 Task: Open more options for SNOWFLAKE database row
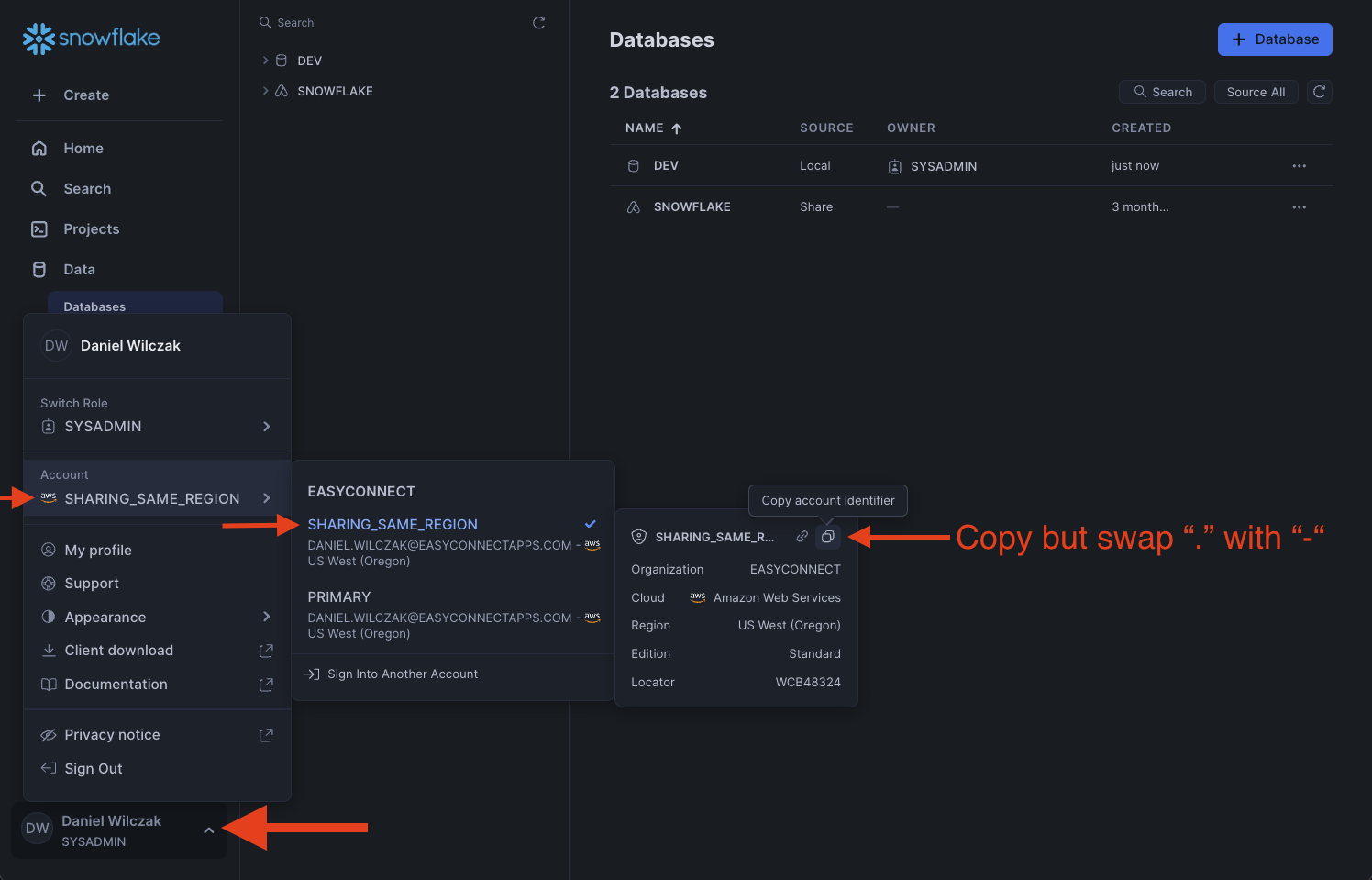click(1299, 207)
